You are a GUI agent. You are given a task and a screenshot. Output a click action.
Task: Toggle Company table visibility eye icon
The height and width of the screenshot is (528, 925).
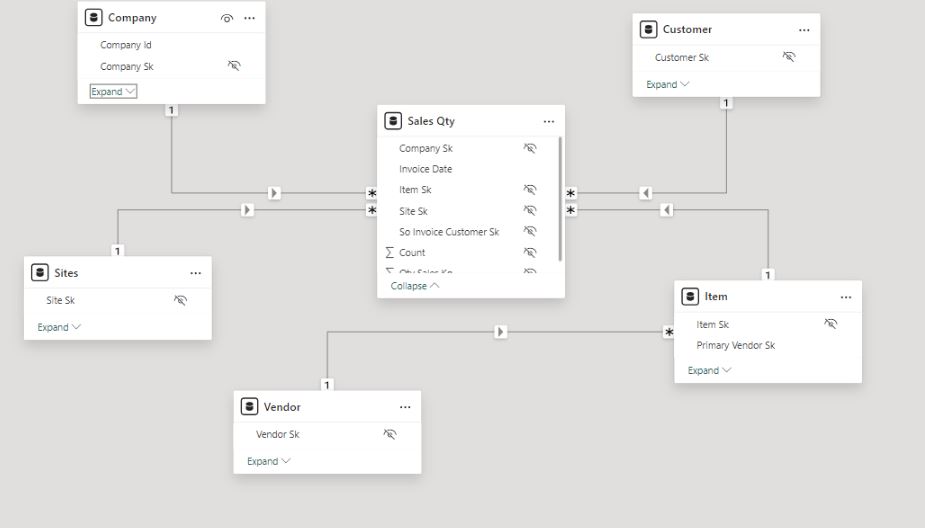click(227, 18)
